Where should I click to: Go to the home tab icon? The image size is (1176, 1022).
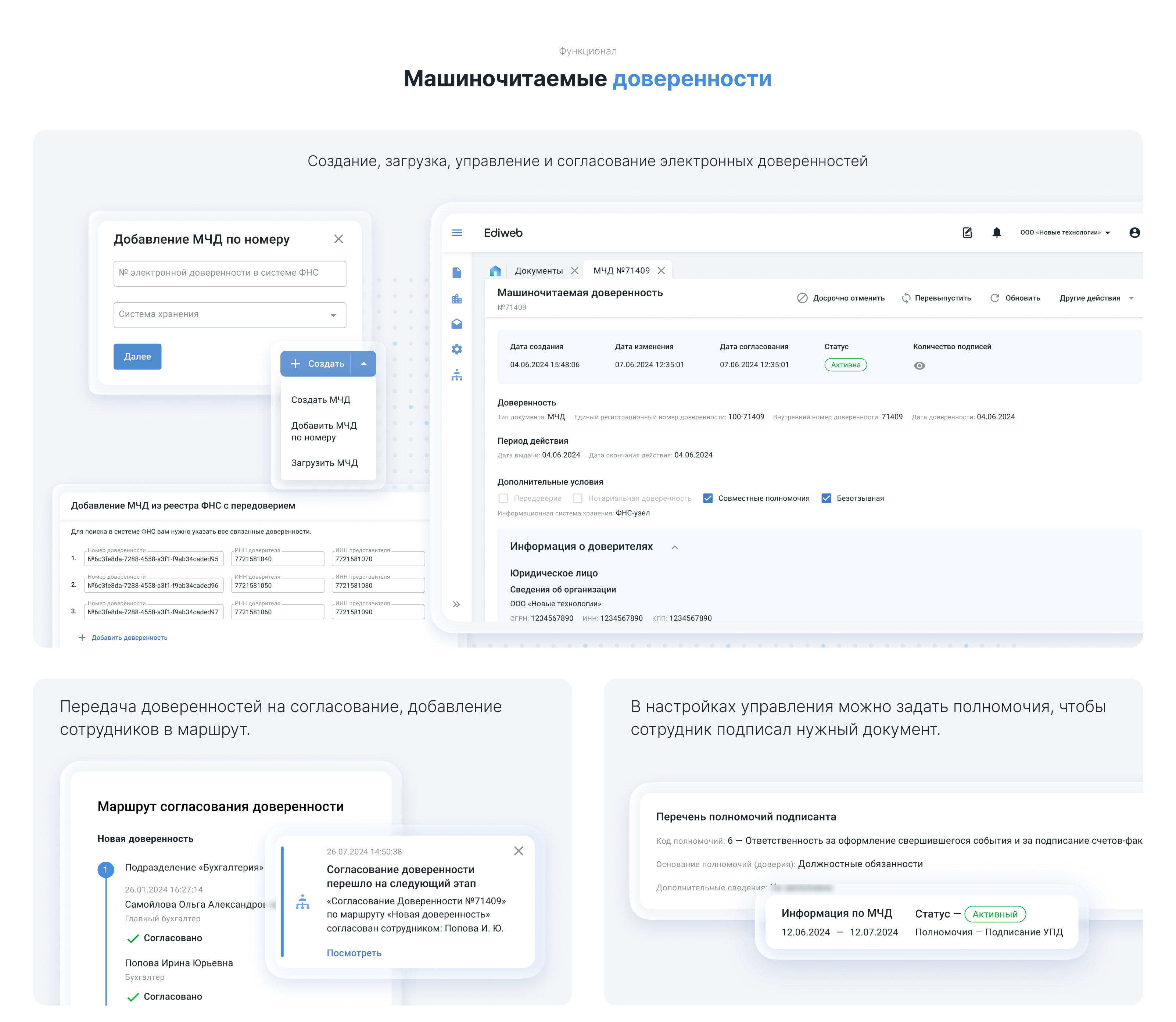tap(495, 271)
